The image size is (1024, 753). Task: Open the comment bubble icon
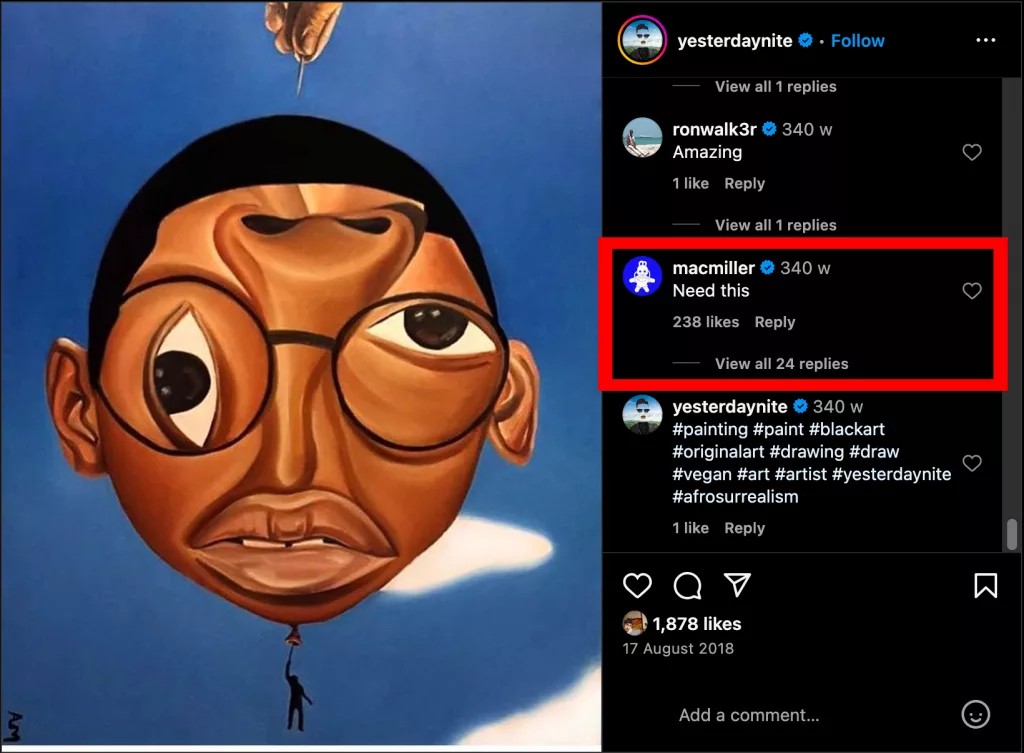(x=687, y=585)
